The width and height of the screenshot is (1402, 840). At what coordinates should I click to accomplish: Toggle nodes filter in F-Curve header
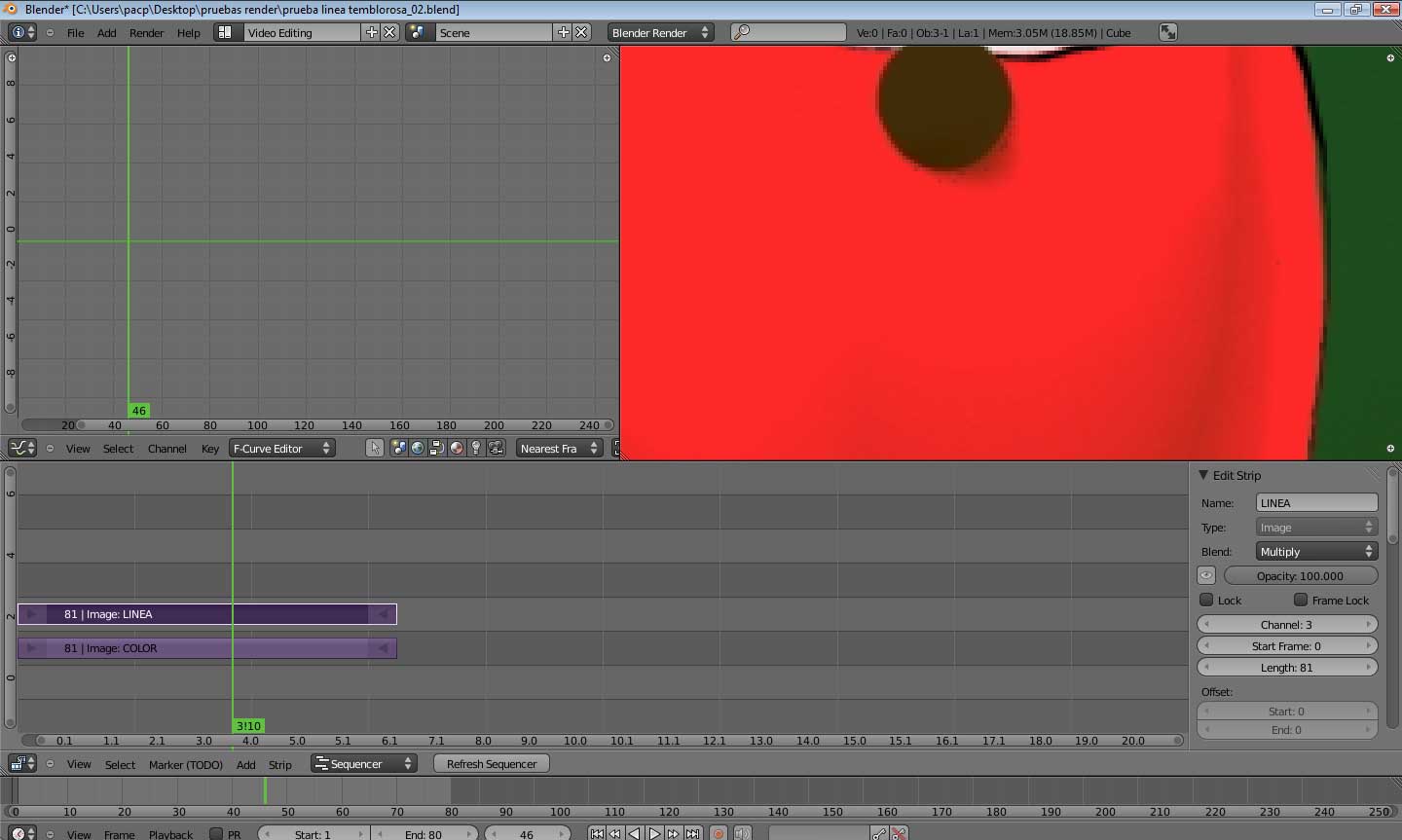pos(437,448)
